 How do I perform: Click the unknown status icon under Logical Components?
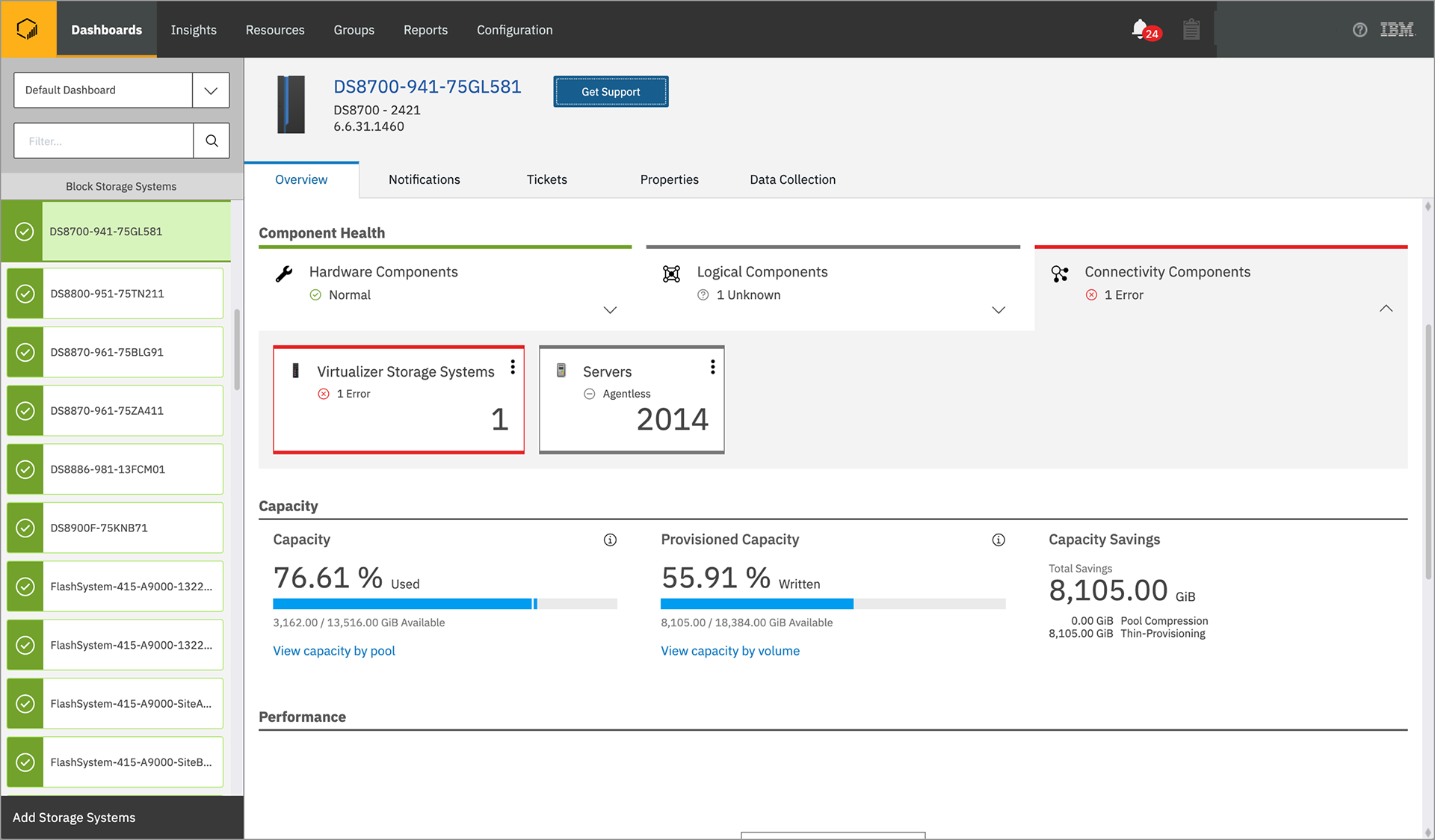click(x=703, y=295)
